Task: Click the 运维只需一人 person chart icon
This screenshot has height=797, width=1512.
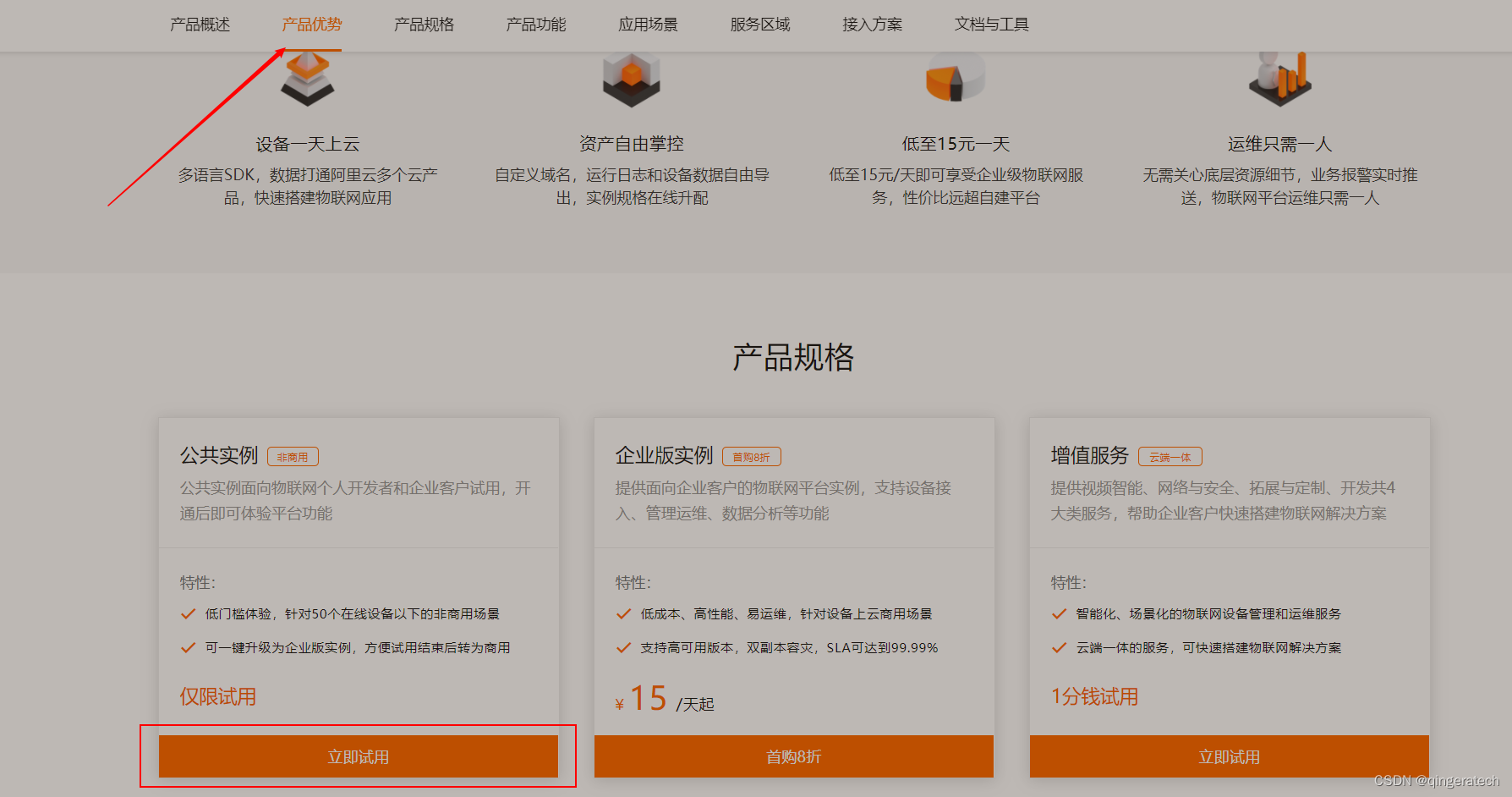Action: click(x=1279, y=80)
